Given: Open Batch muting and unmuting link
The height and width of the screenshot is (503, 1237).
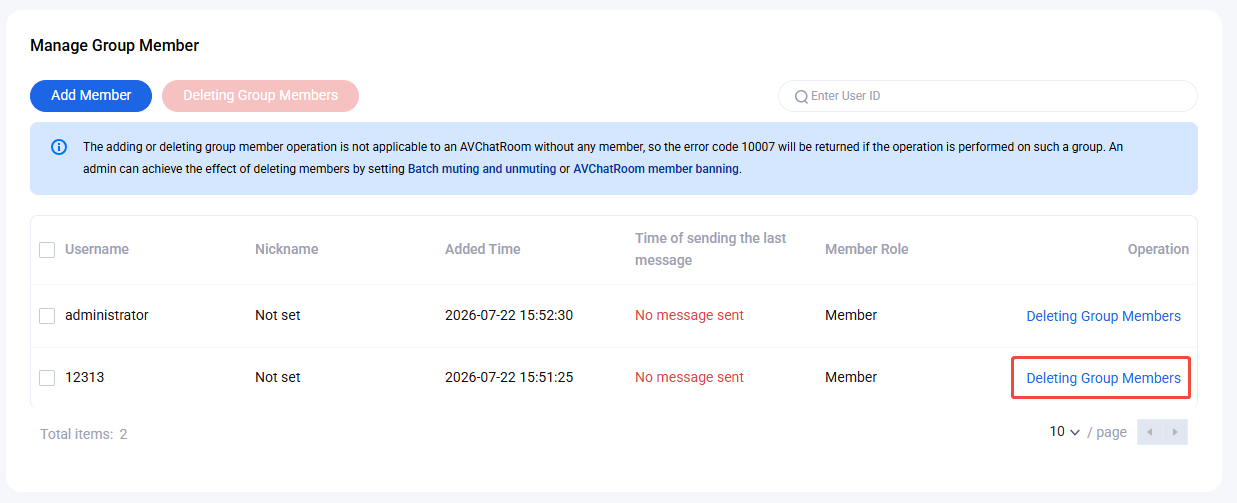Looking at the screenshot, I should (x=482, y=170).
